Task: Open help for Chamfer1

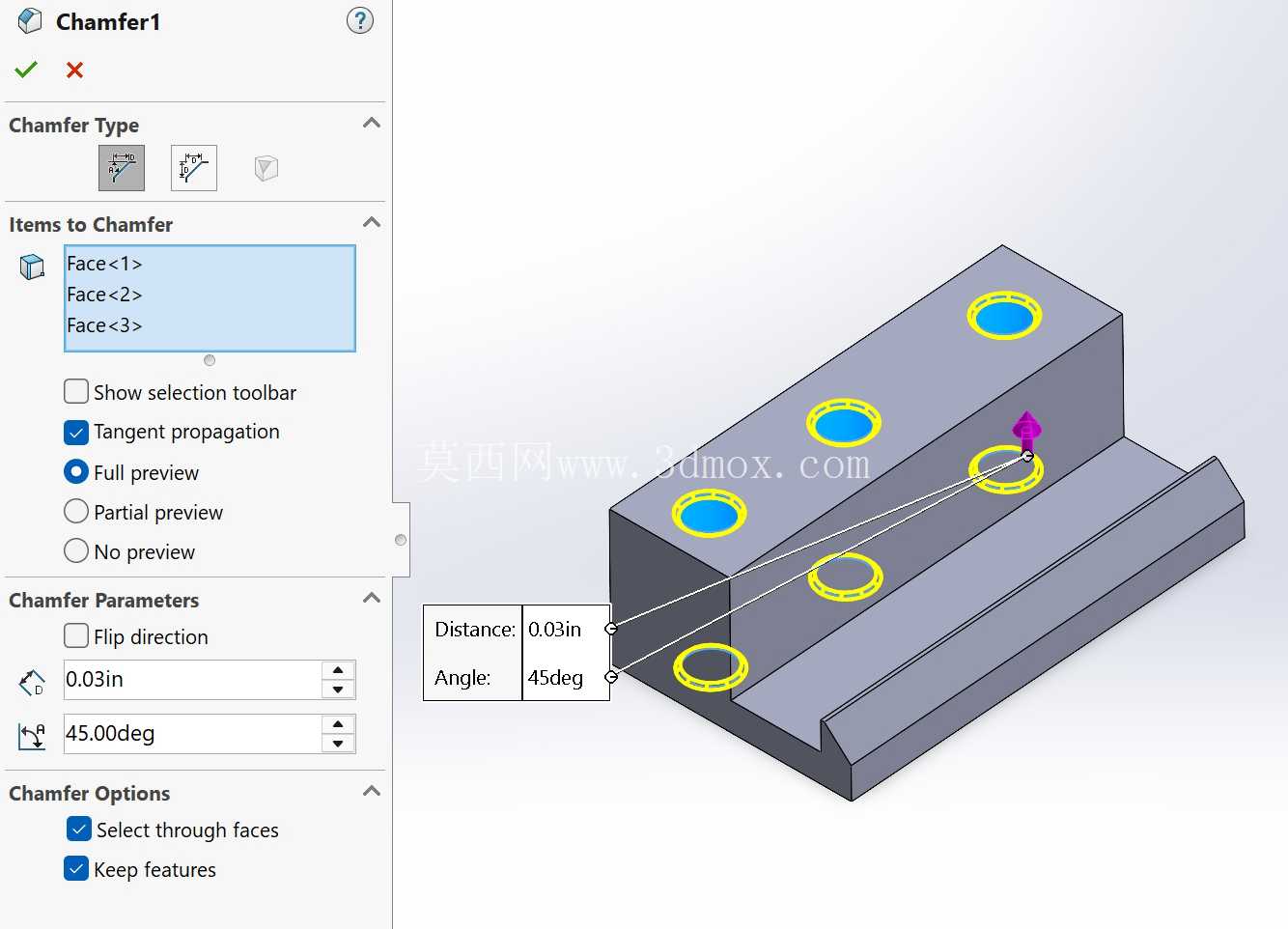Action: coord(360,20)
